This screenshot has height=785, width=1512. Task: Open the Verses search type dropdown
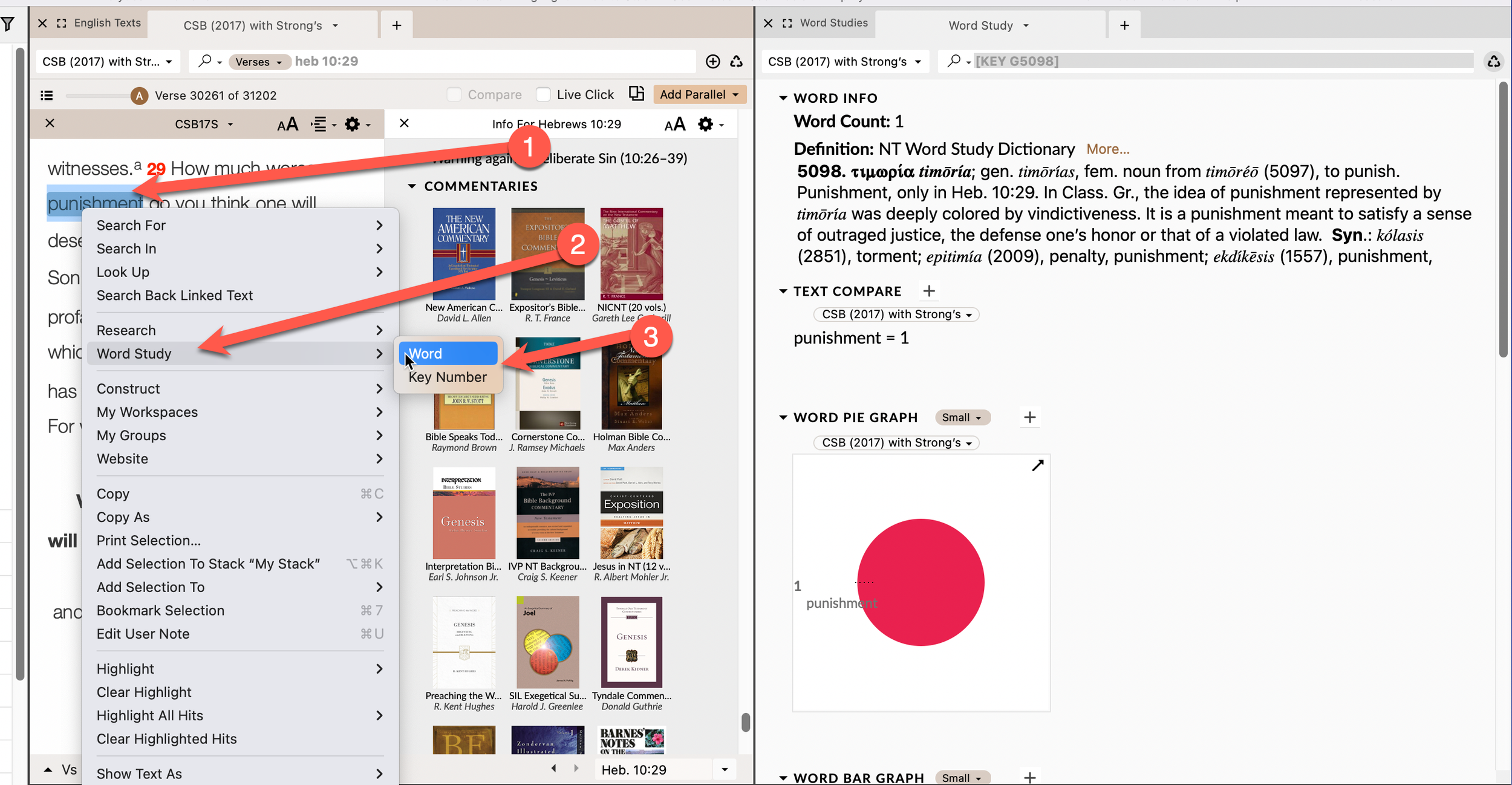259,62
